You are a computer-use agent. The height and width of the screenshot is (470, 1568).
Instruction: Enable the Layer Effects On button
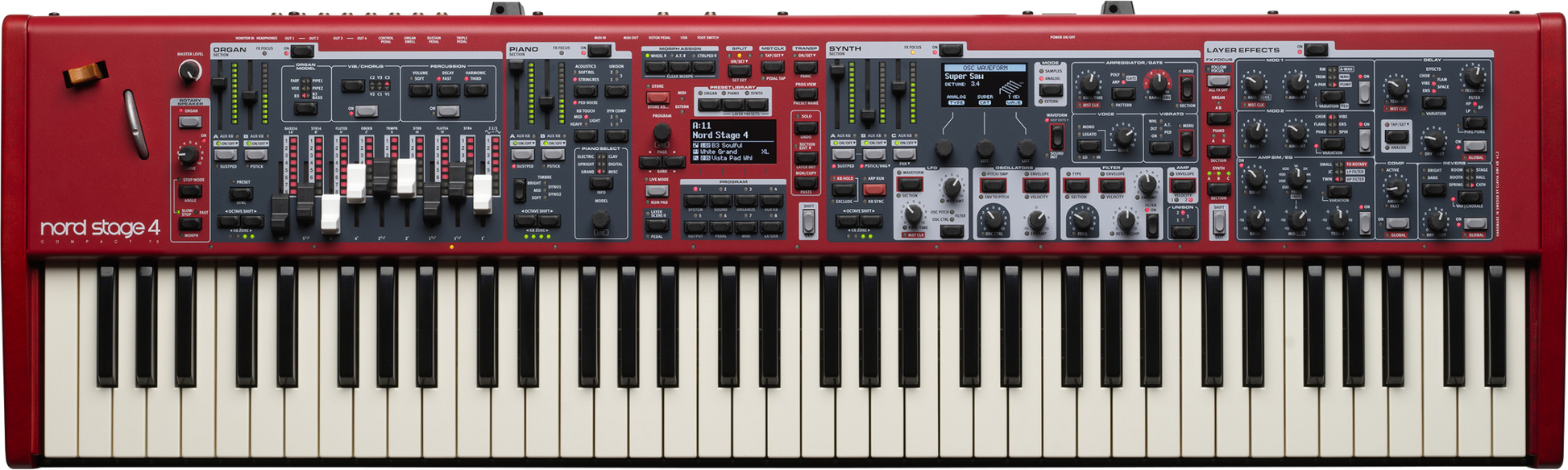1315,50
